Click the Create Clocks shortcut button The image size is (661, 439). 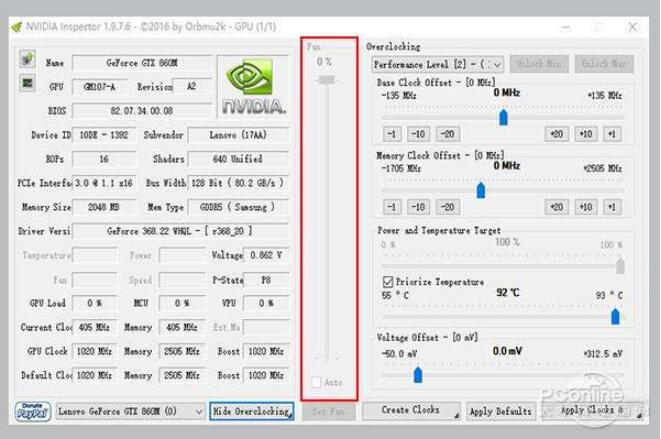(x=411, y=411)
